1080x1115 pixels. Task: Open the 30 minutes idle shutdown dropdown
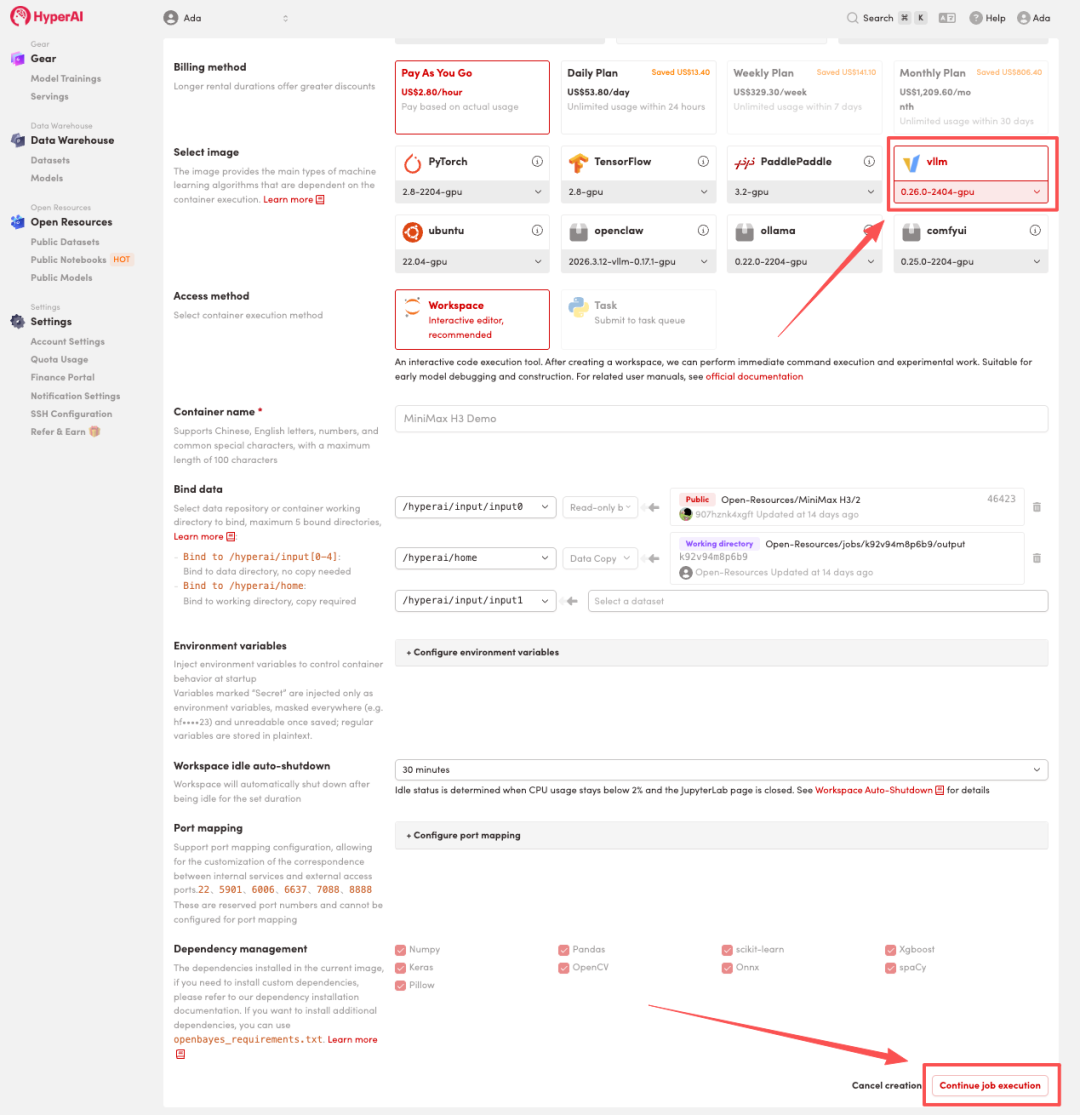pos(721,770)
